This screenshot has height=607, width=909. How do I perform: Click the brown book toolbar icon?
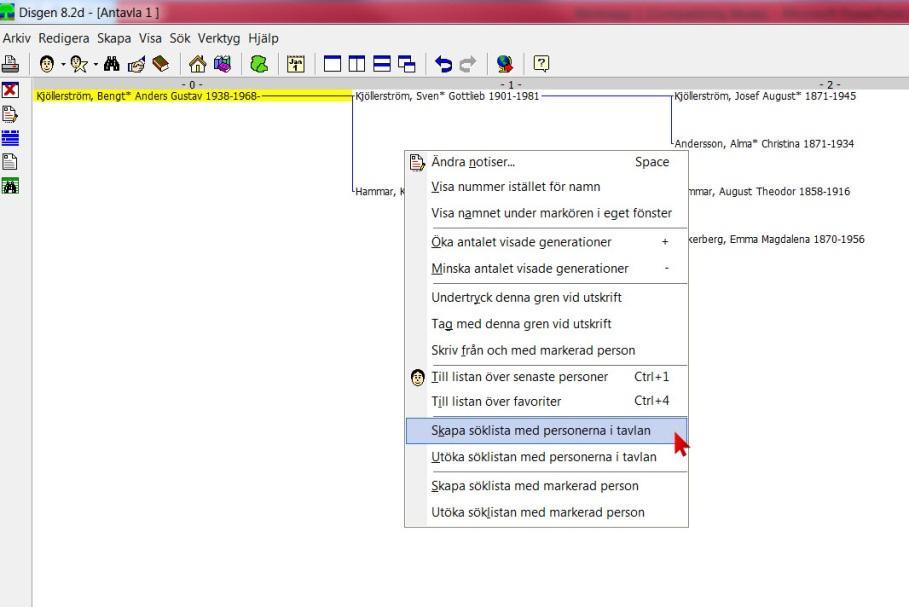point(161,64)
